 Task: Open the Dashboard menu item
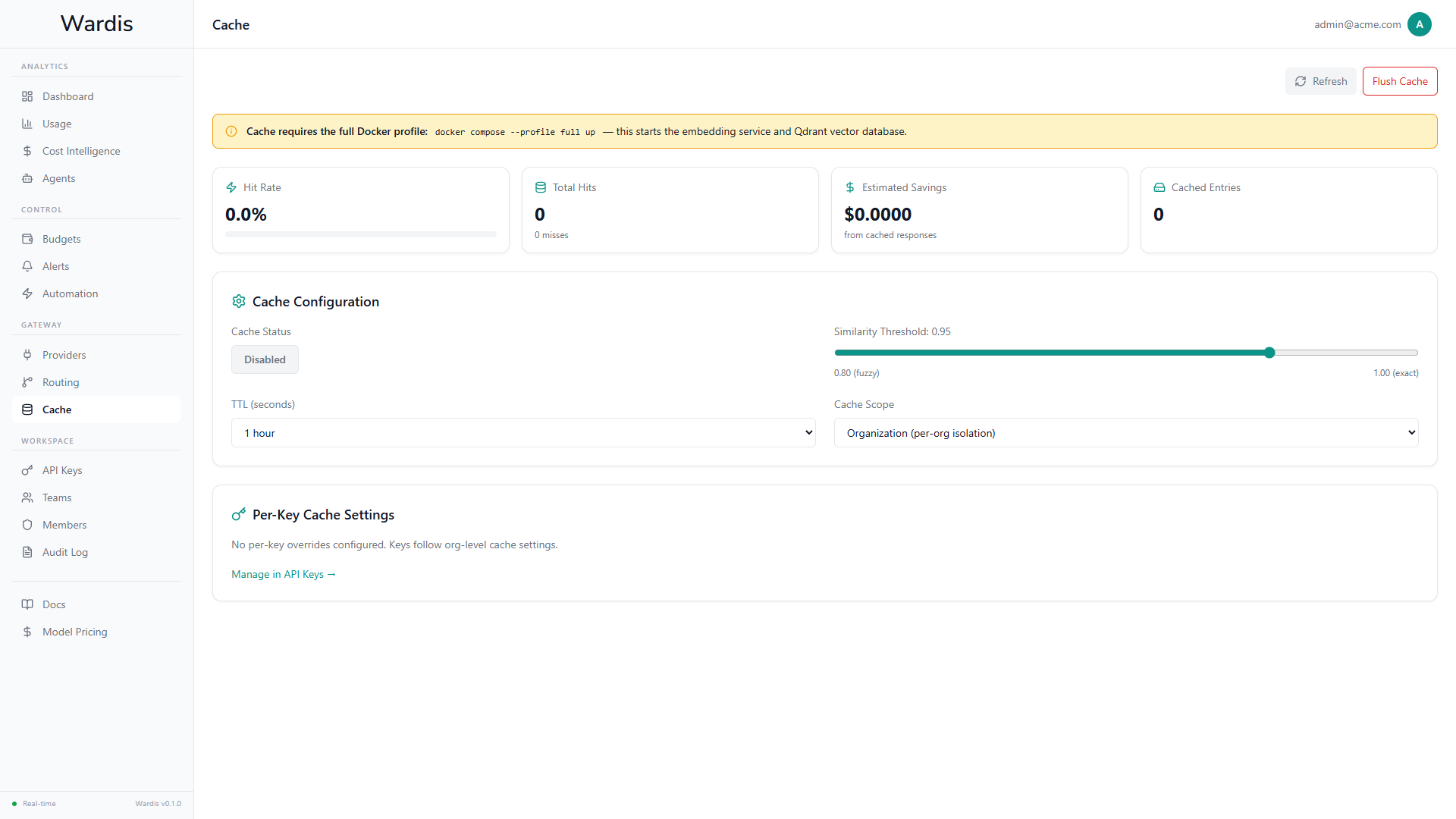pos(96,96)
